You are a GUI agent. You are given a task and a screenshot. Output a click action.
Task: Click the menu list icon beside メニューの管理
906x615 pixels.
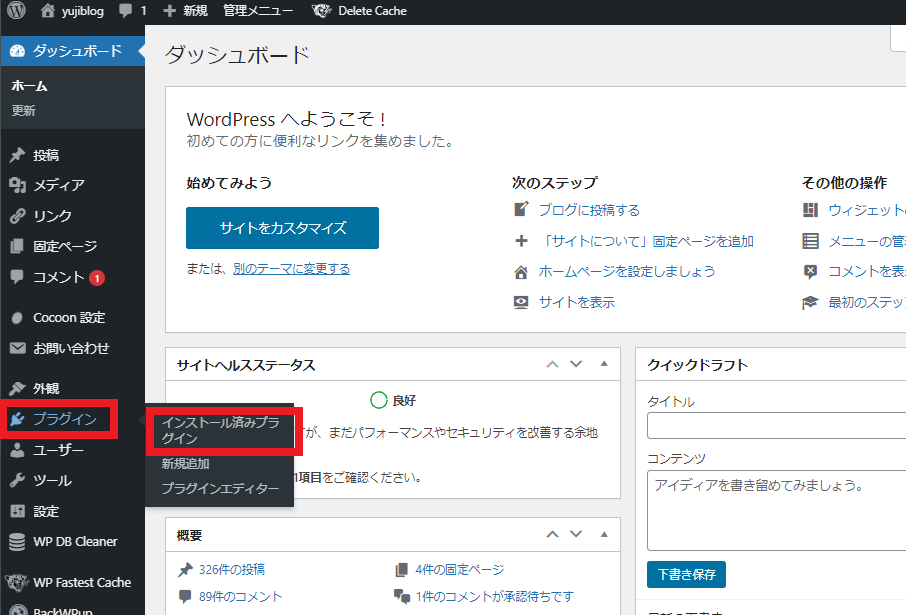coord(811,241)
